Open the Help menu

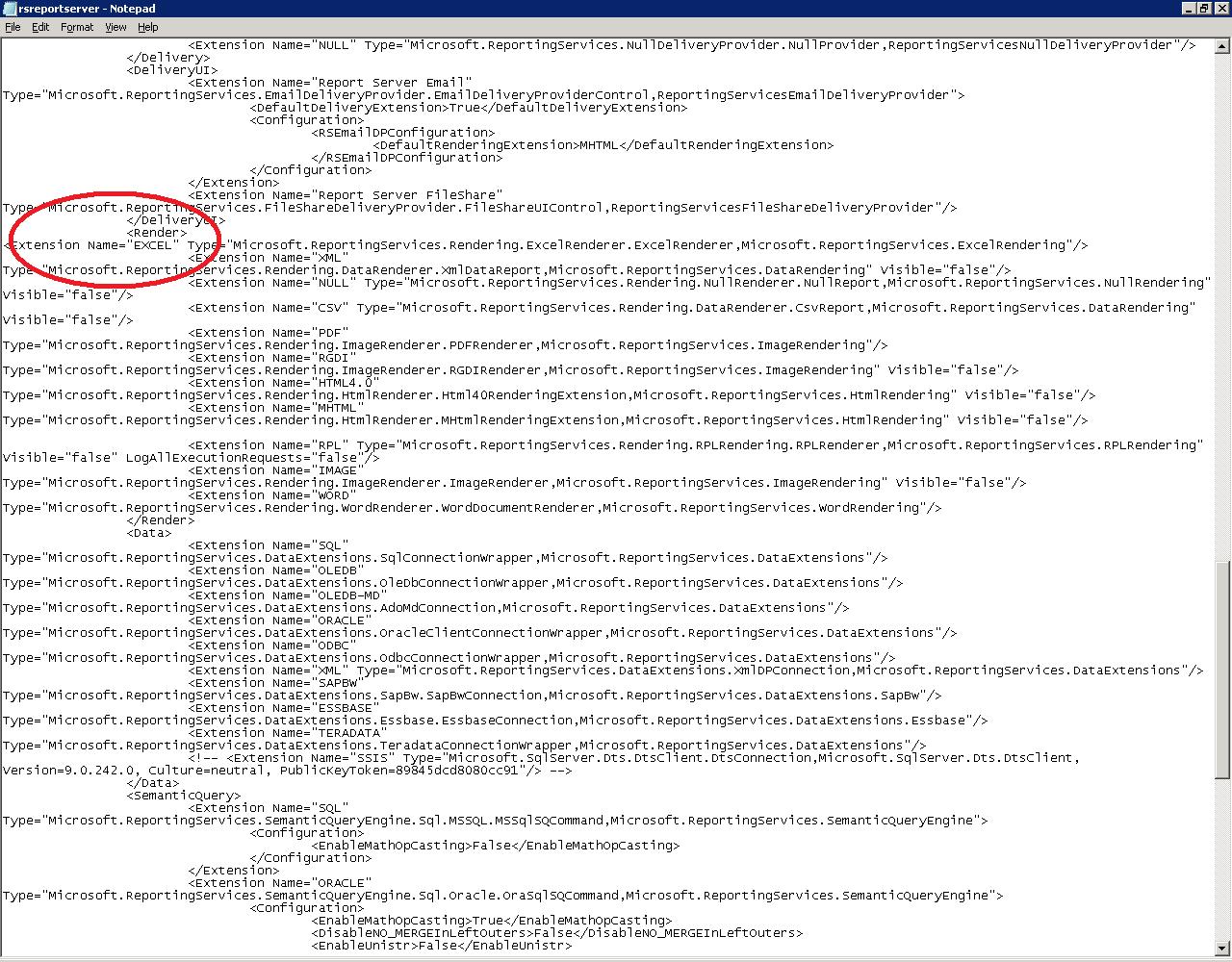[x=148, y=27]
